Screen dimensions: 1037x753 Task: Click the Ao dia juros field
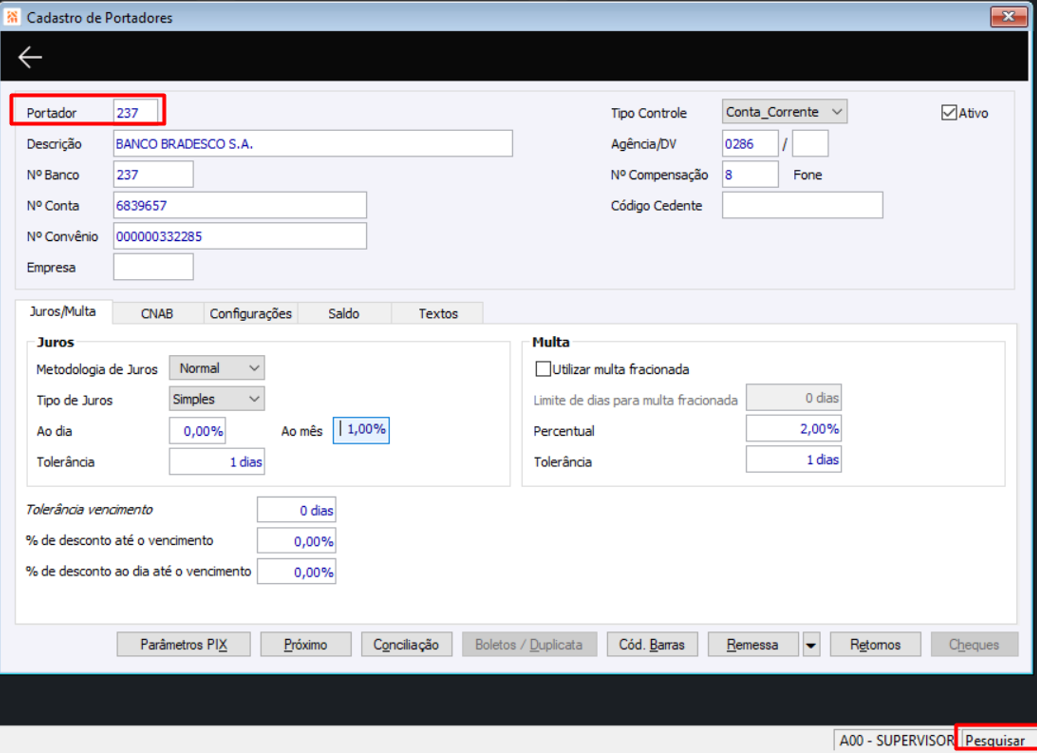tap(198, 431)
